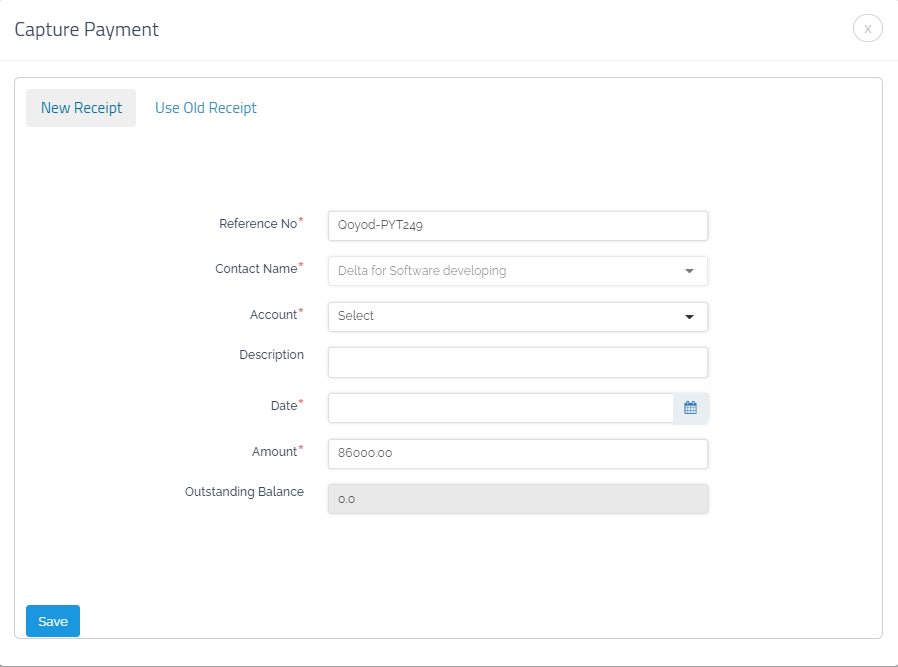Viewport: 898px width, 667px height.
Task: Click the Capture Payment dialog title
Action: click(86, 30)
